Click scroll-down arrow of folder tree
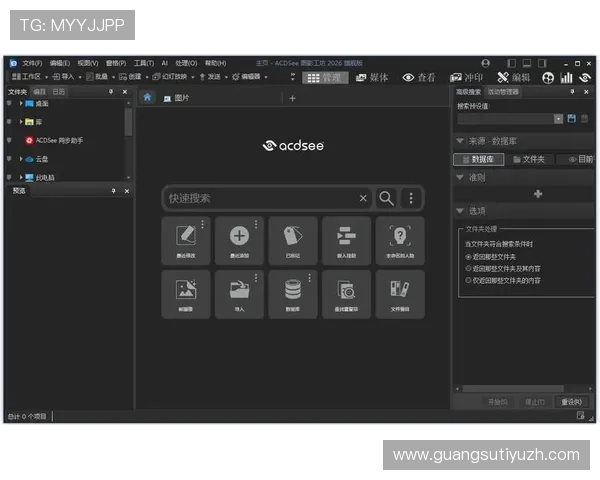 (129, 178)
